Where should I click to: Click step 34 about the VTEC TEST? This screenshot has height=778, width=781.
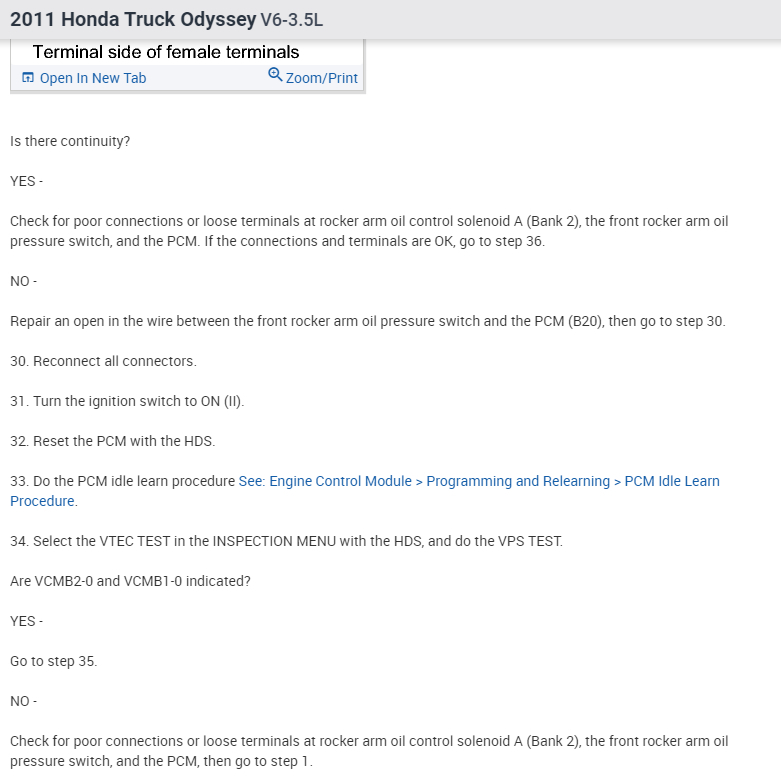pyautogui.click(x=286, y=541)
